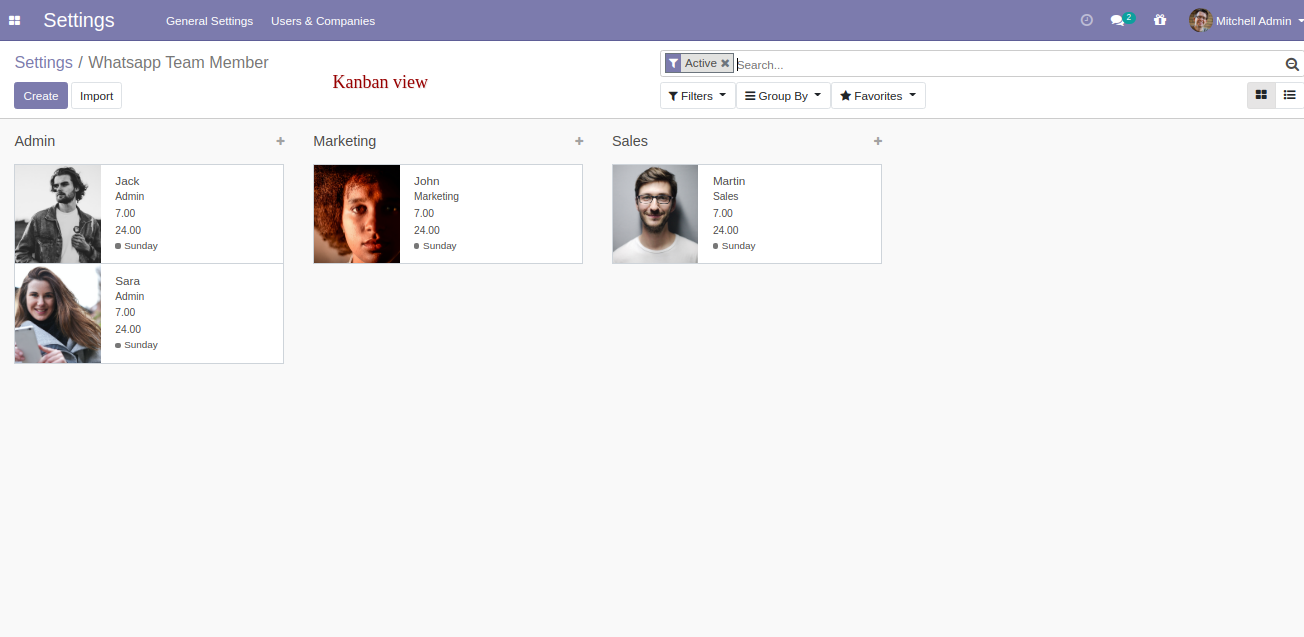Click the Marketing team label on John's card
Screen dimensions: 1304x637
pos(436,197)
